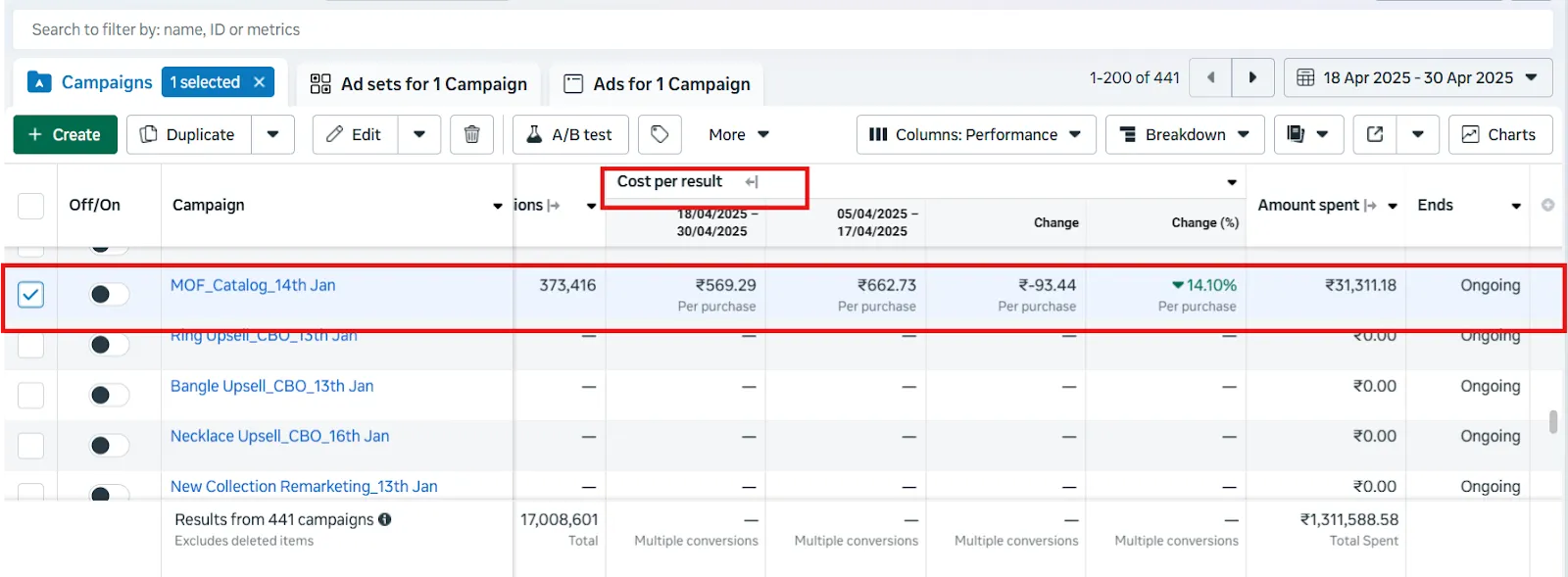The width and height of the screenshot is (1568, 577).
Task: Expand Impressions column comparison arrow icon
Action: pyautogui.click(x=554, y=205)
